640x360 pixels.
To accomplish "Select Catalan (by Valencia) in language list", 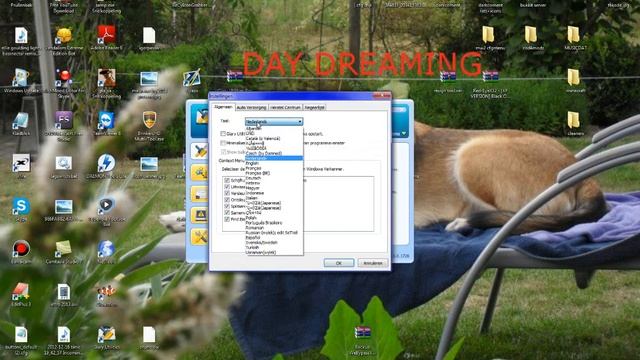I will coord(274,138).
